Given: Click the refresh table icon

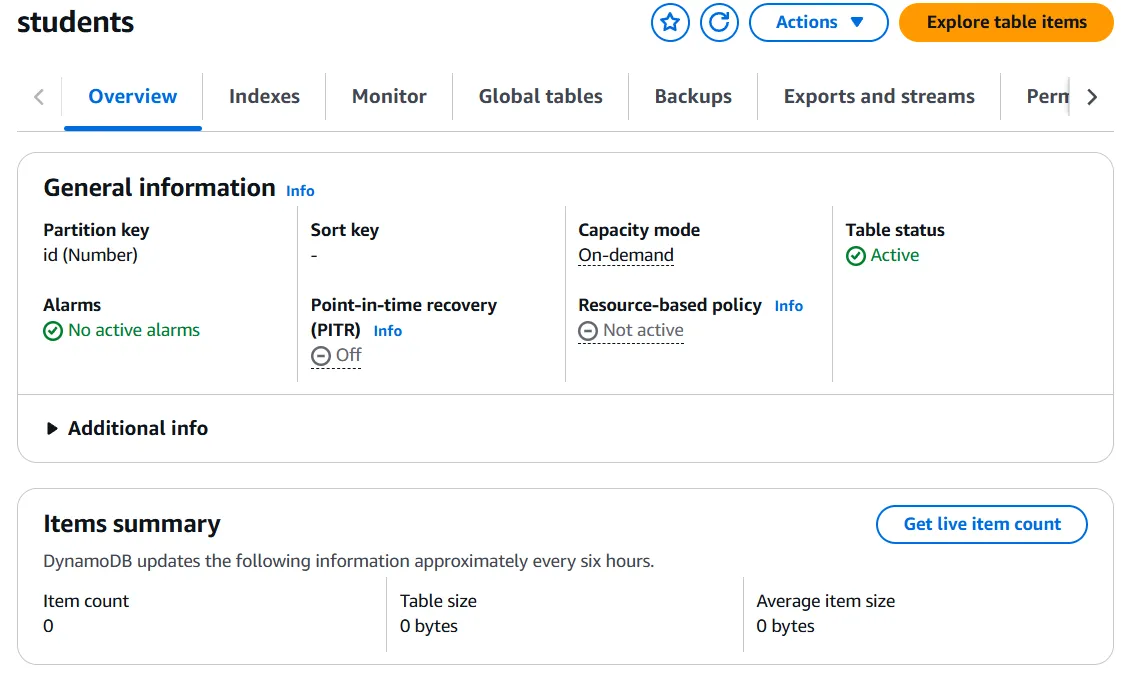Looking at the screenshot, I should tap(718, 22).
